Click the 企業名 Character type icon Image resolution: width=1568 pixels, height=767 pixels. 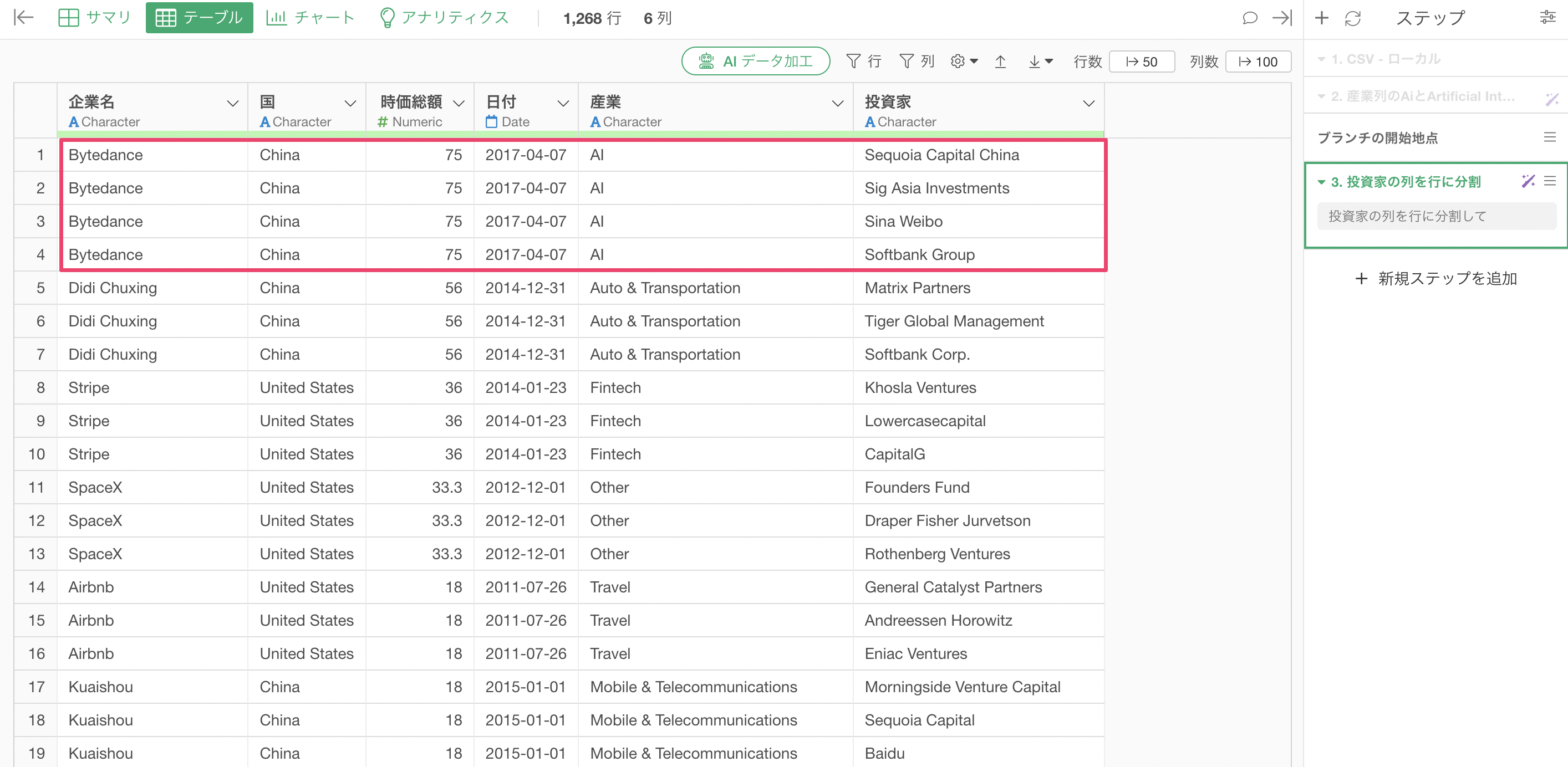[x=74, y=122]
